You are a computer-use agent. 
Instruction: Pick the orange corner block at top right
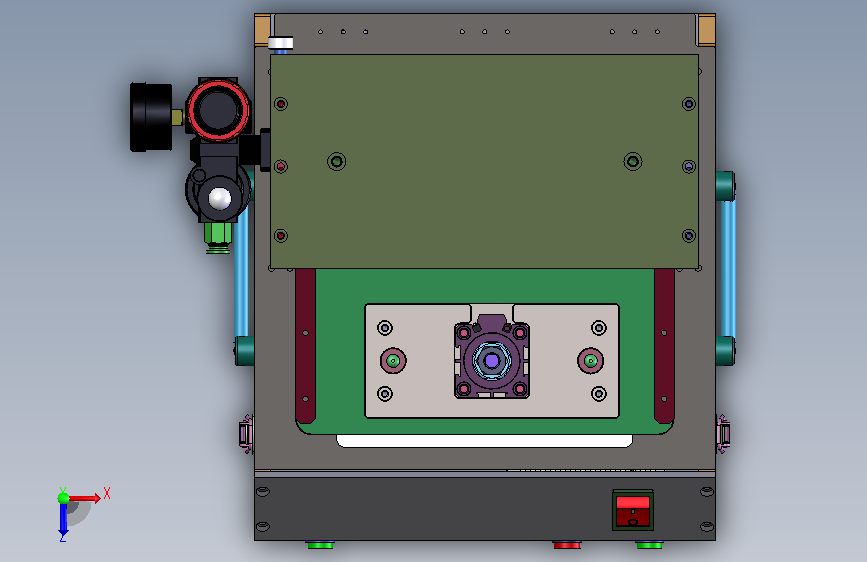707,30
